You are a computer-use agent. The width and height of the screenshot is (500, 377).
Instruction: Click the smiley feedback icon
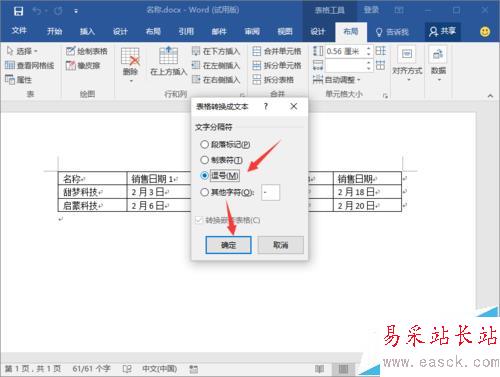tap(485, 32)
